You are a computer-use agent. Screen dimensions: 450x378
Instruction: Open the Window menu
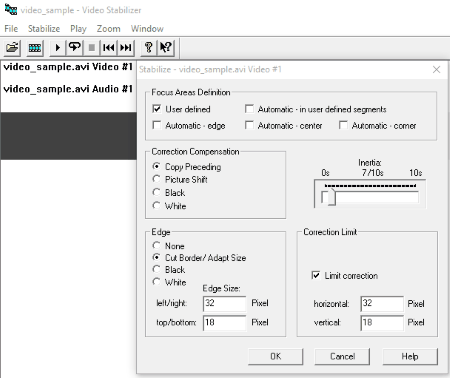147,29
